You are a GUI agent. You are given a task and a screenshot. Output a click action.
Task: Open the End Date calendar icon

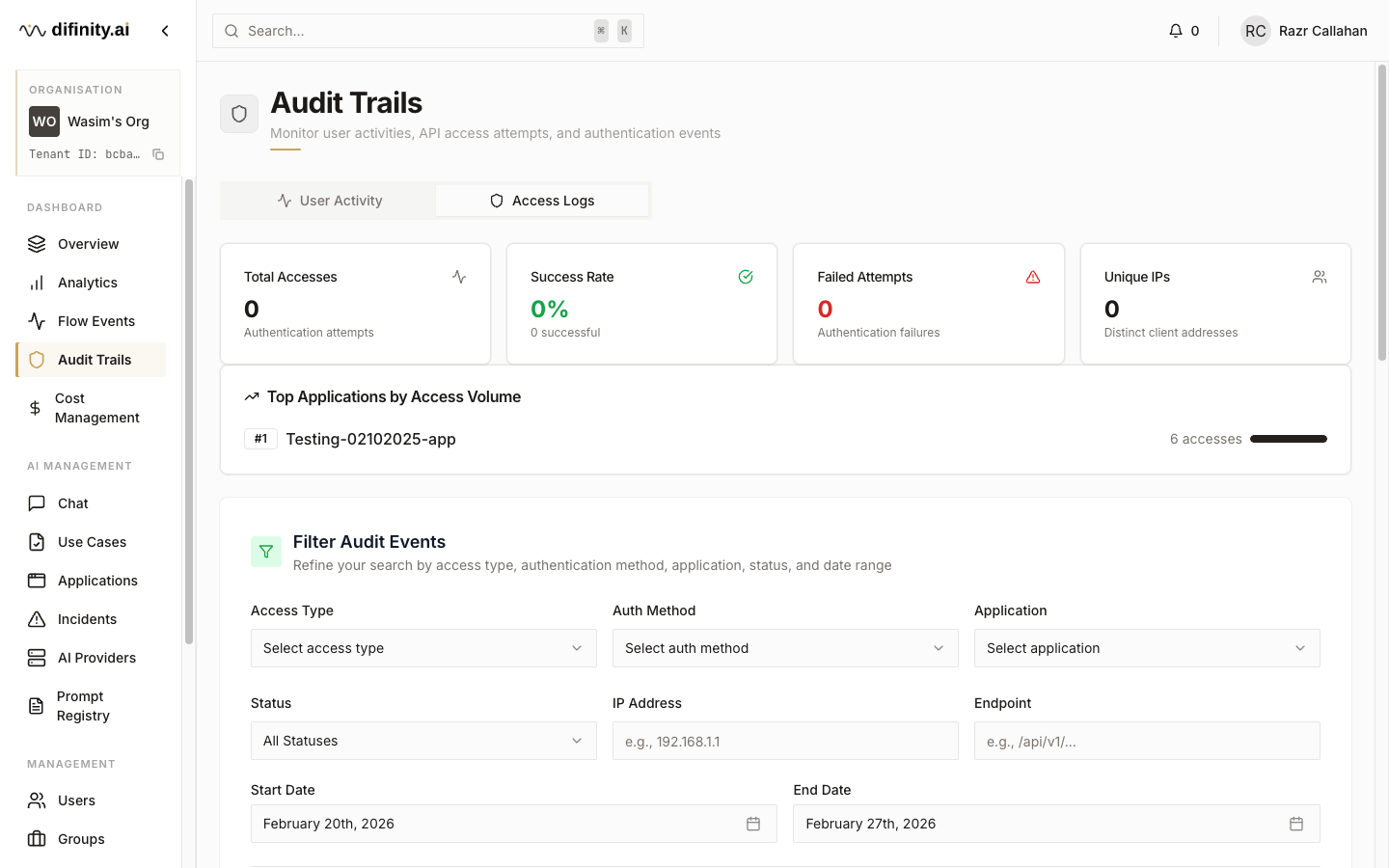pyautogui.click(x=1296, y=824)
